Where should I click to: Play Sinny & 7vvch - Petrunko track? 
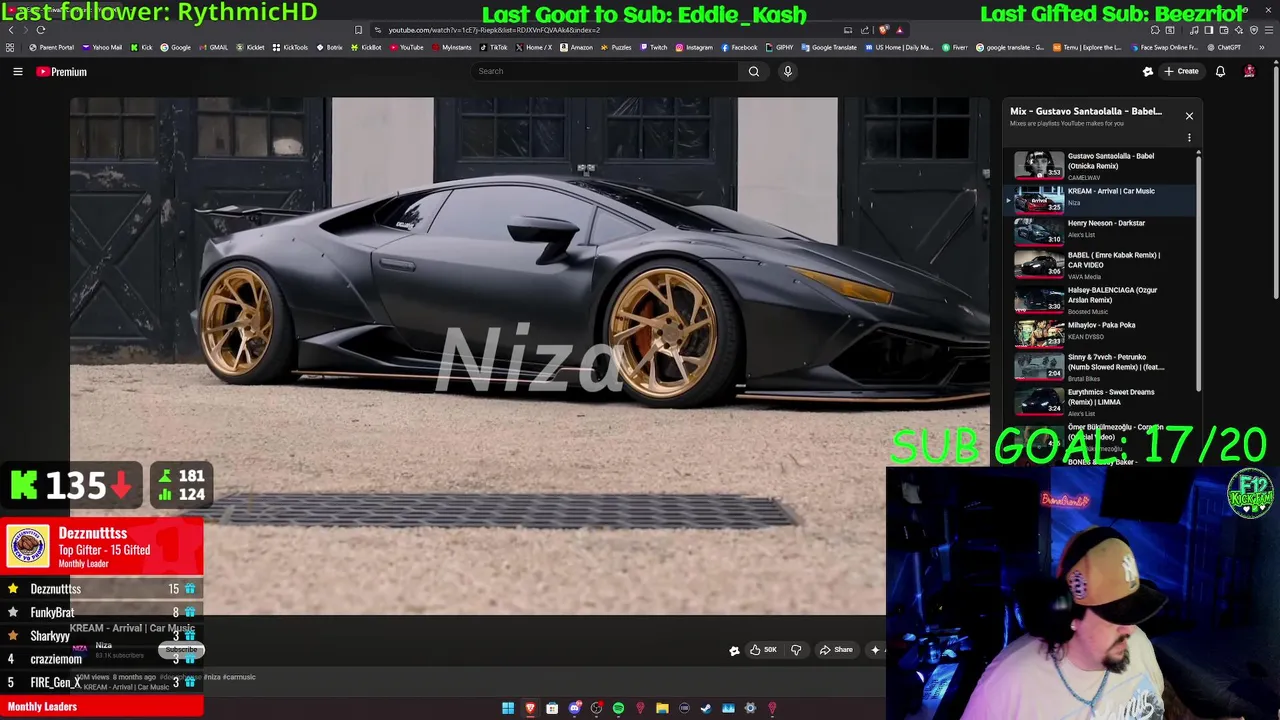click(1100, 367)
